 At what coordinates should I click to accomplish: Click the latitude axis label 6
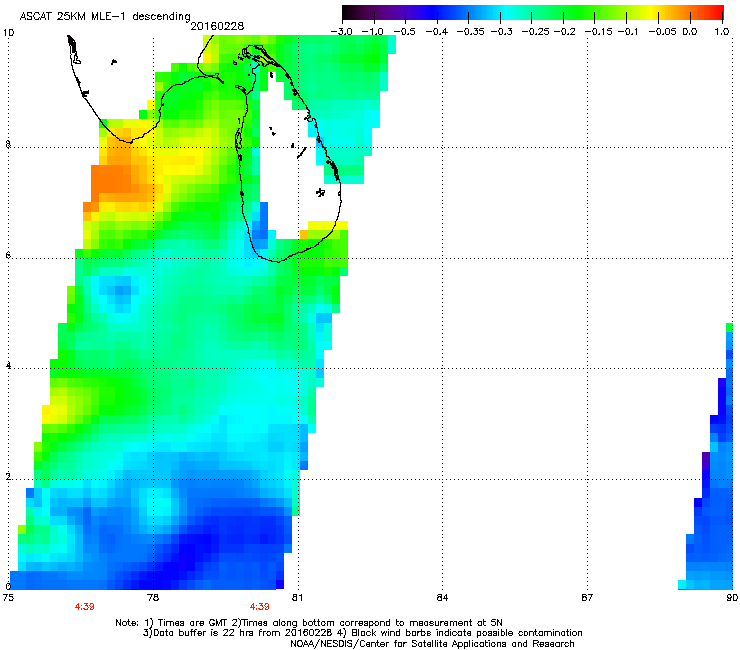pos(8,255)
